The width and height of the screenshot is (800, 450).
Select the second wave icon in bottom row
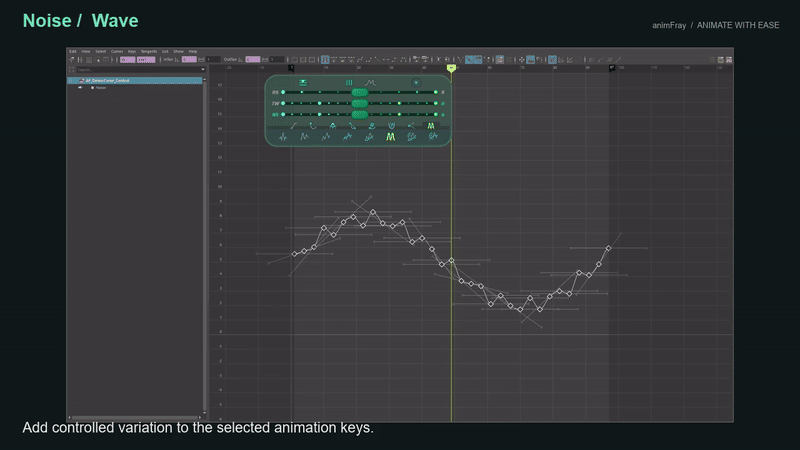pos(305,137)
